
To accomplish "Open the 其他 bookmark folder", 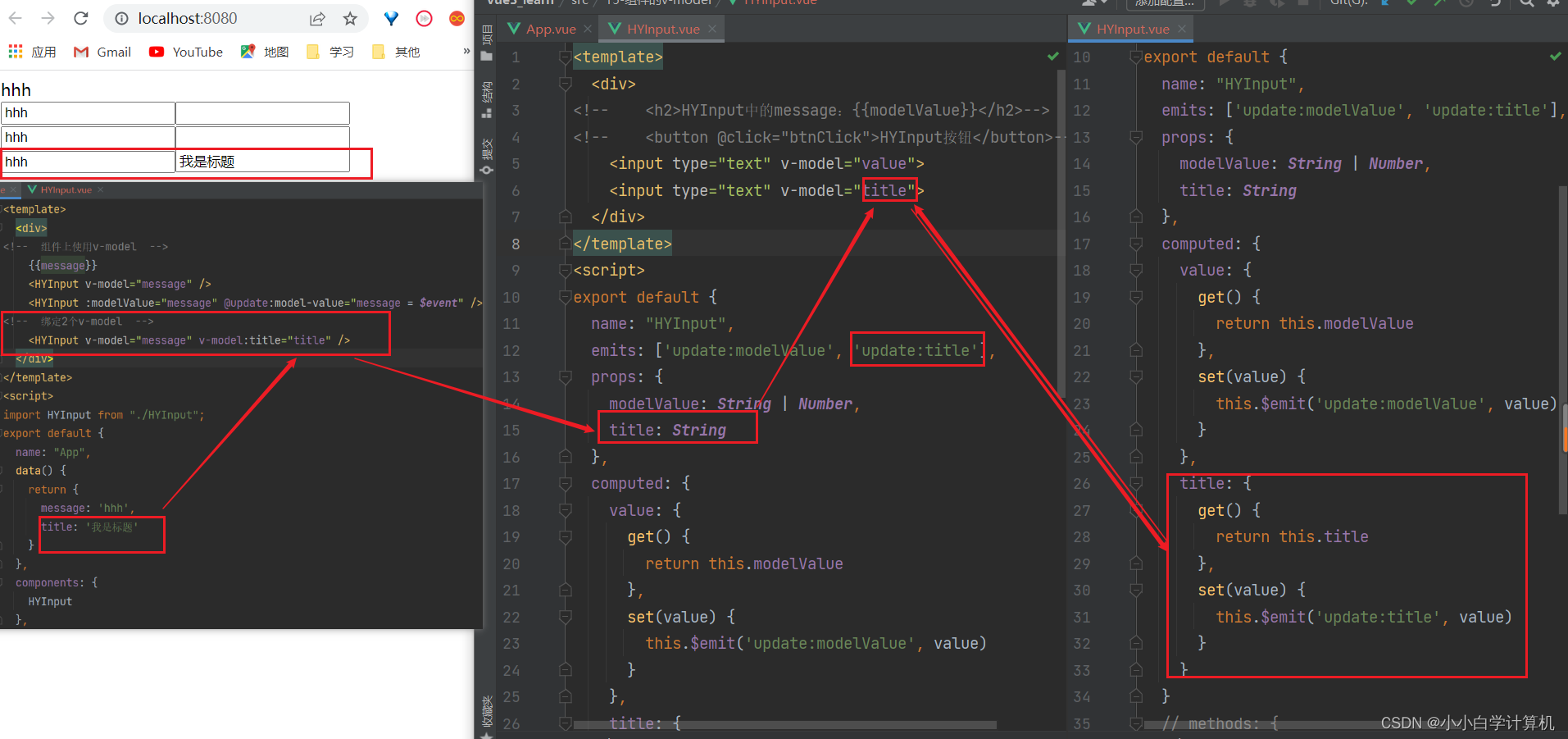I will click(396, 52).
